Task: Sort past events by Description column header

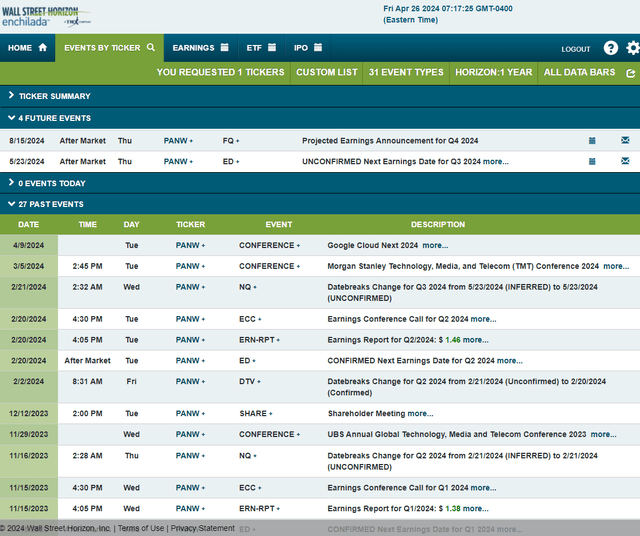Action: coord(438,225)
